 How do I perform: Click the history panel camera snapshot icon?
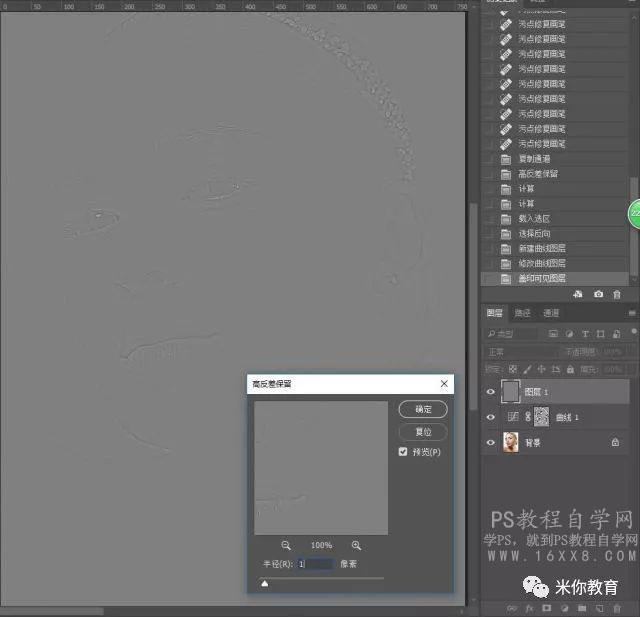(x=598, y=294)
